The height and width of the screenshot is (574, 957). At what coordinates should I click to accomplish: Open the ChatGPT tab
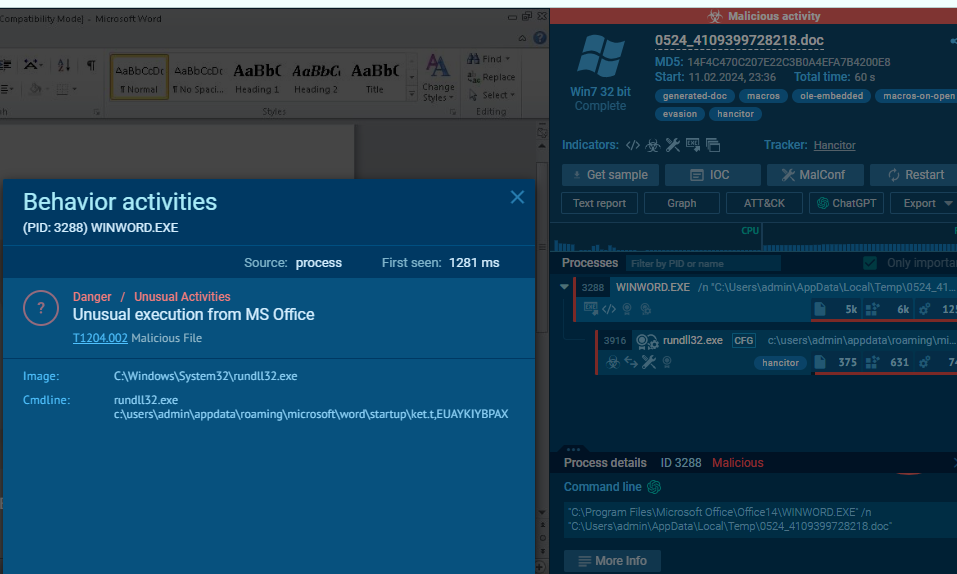click(847, 203)
